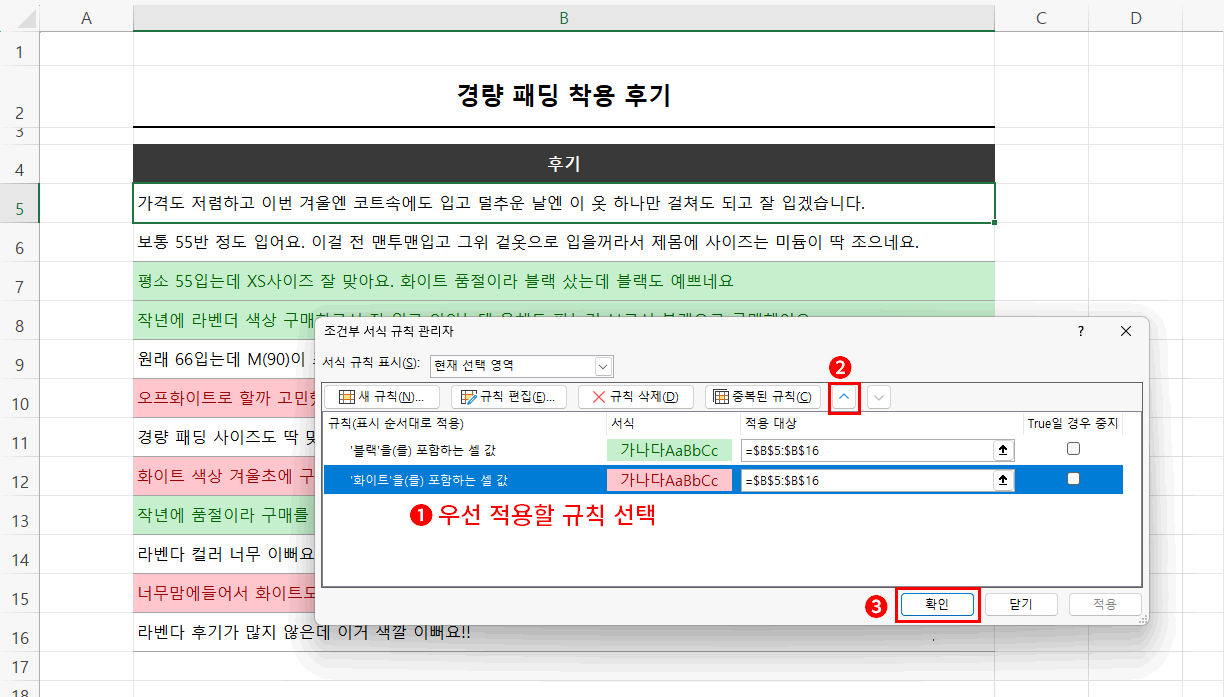The image size is (1224, 697).
Task: Click the '적용 대상' column header
Action: [x=770, y=424]
